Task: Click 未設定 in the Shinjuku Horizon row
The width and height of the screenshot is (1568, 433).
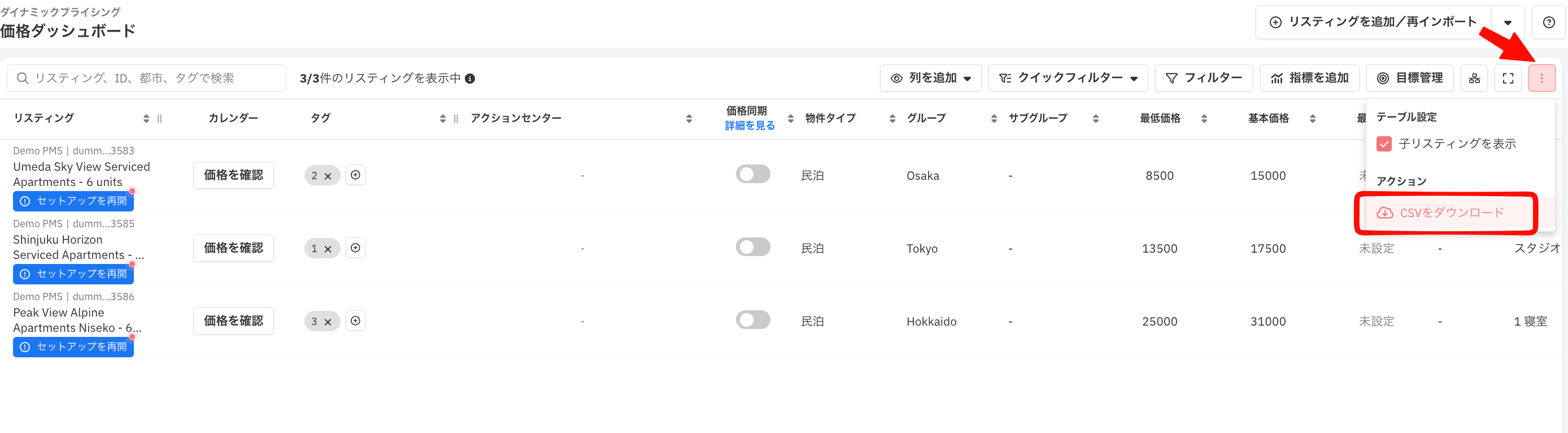Action: [x=1377, y=249]
